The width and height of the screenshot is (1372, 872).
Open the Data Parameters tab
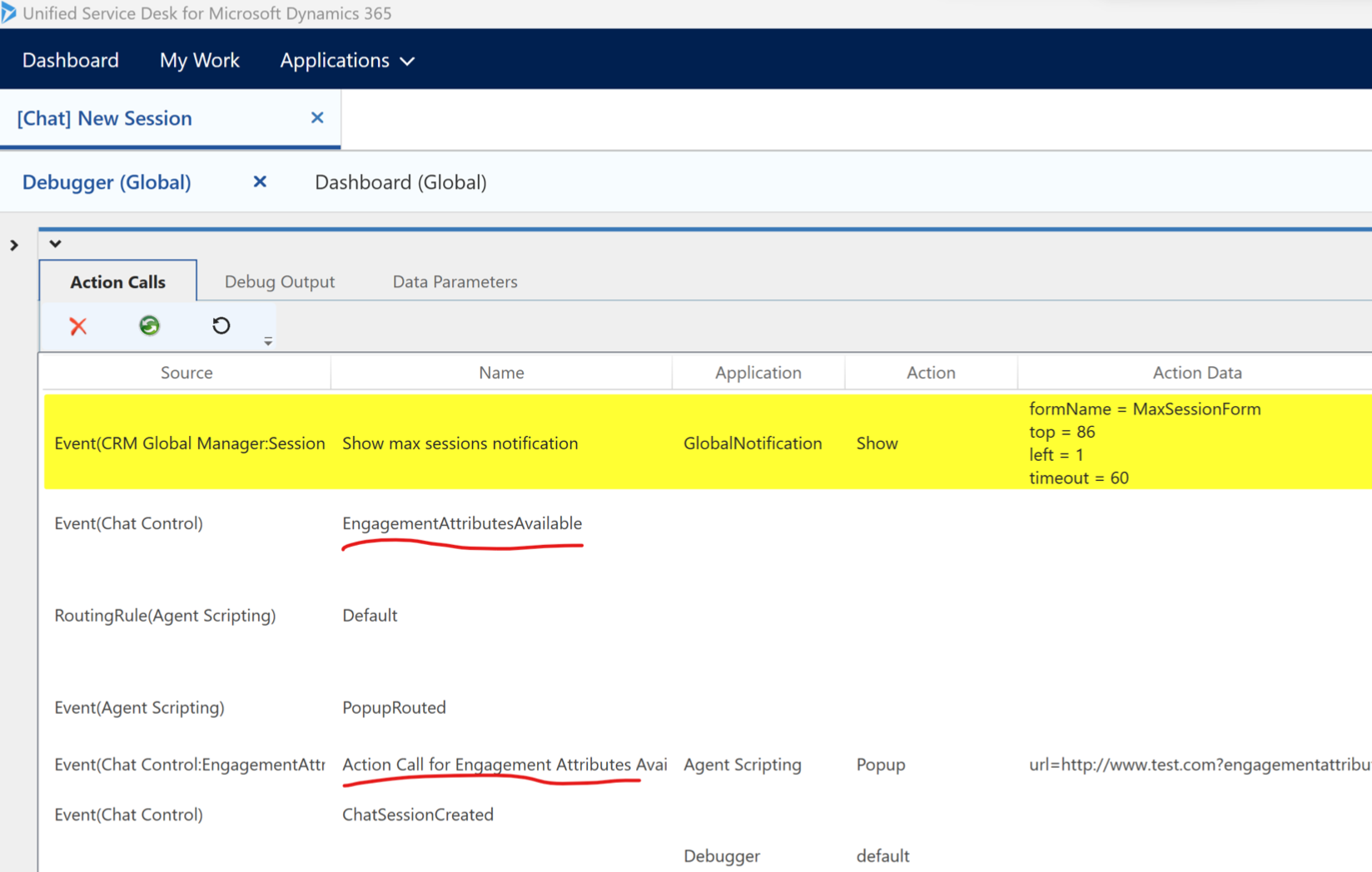point(455,281)
